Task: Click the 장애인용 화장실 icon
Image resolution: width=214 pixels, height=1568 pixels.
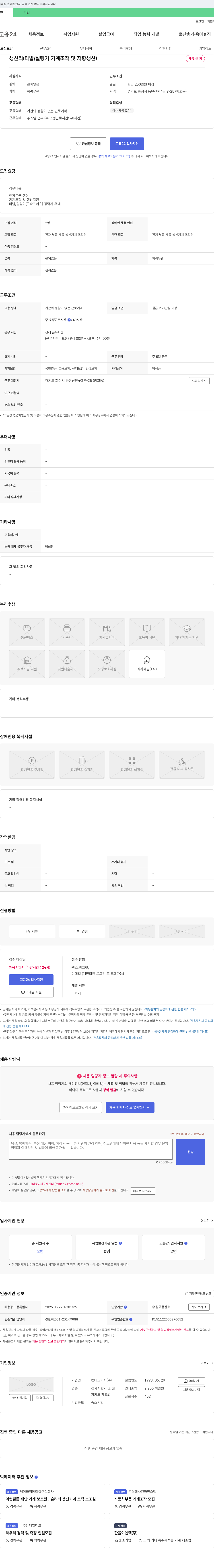Action: (132, 765)
